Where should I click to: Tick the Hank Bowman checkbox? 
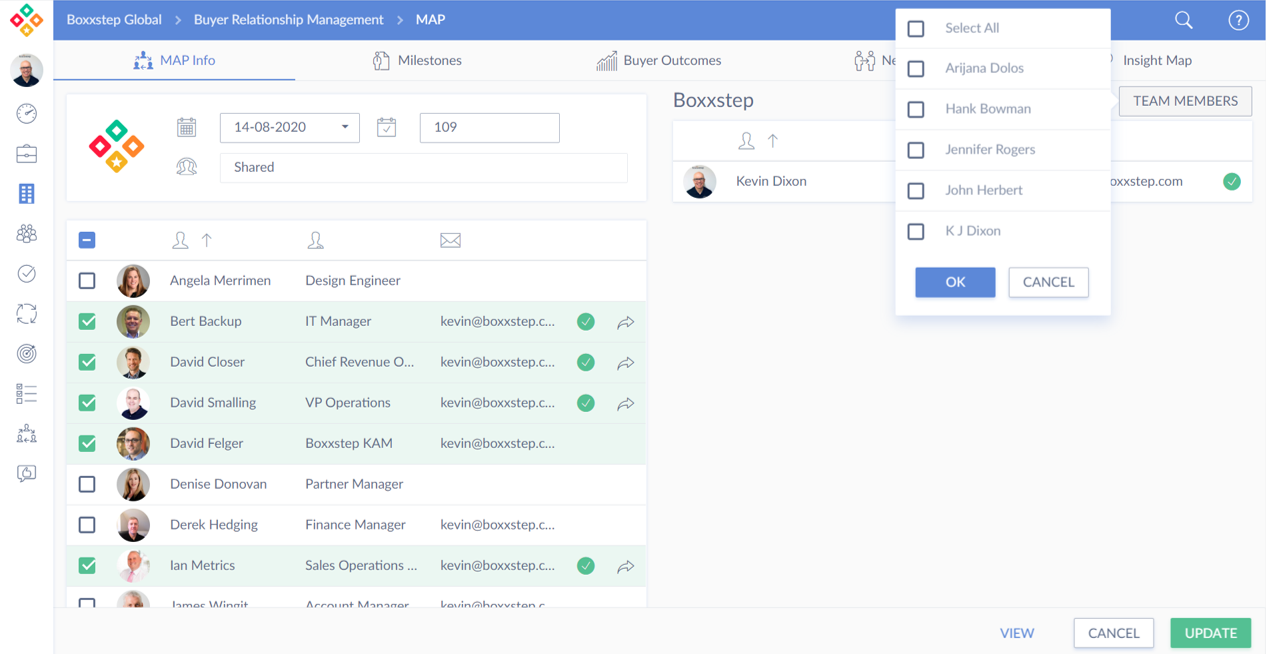[916, 109]
